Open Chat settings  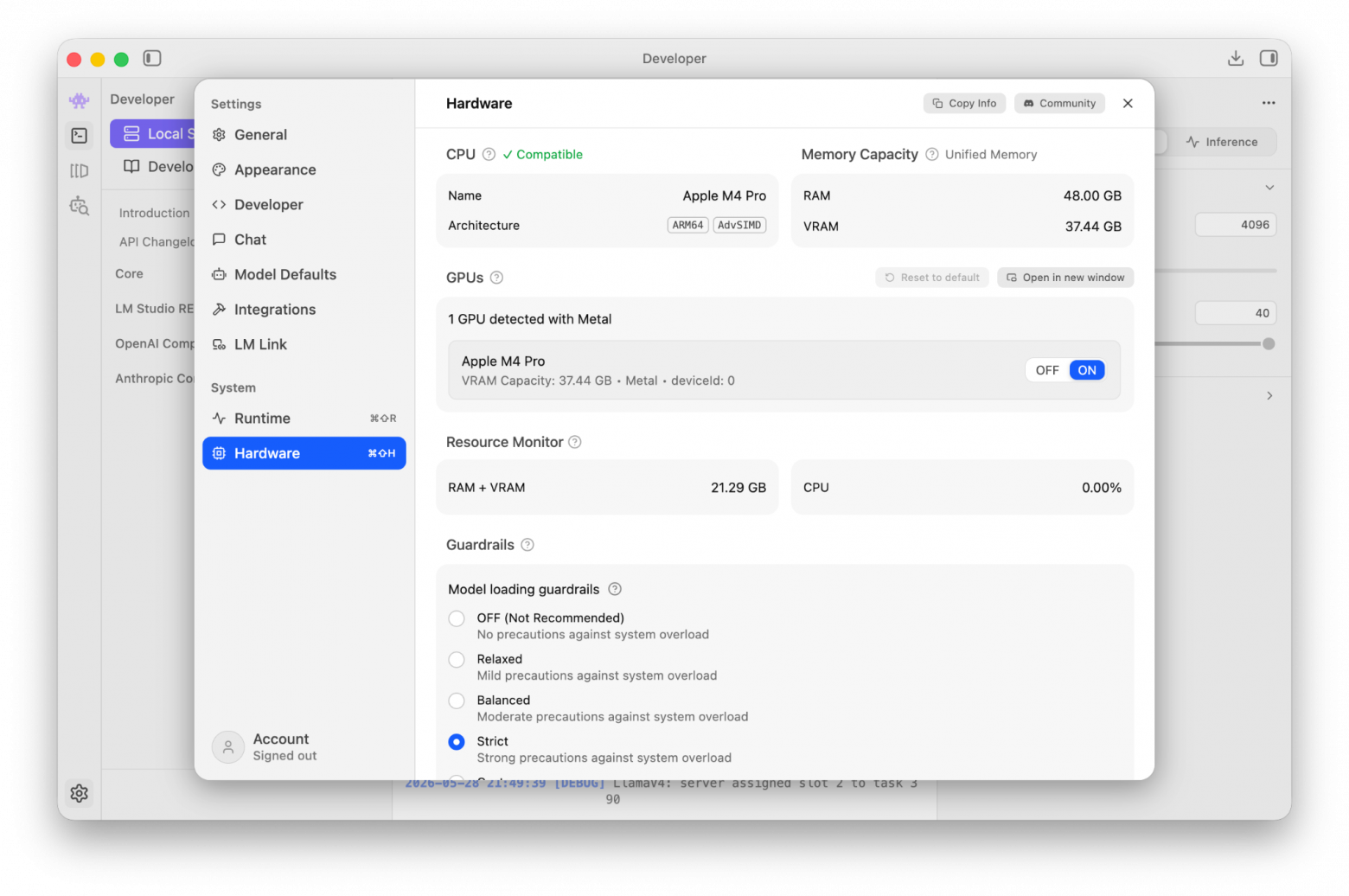pyautogui.click(x=304, y=240)
